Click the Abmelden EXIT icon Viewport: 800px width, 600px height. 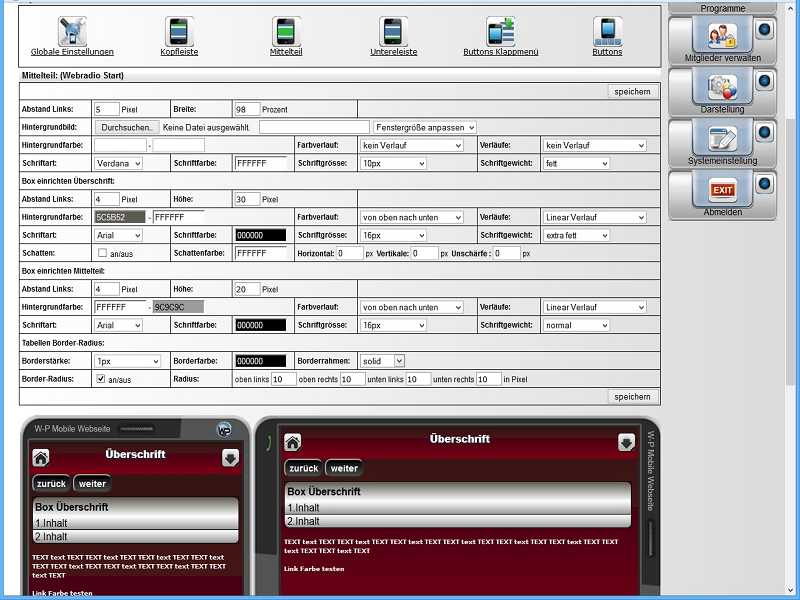(x=722, y=188)
